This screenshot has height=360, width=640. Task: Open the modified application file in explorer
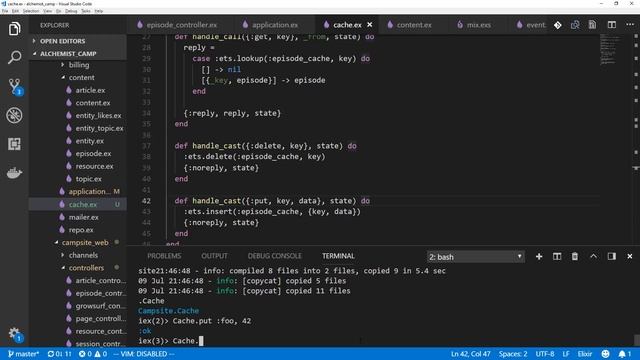88,191
